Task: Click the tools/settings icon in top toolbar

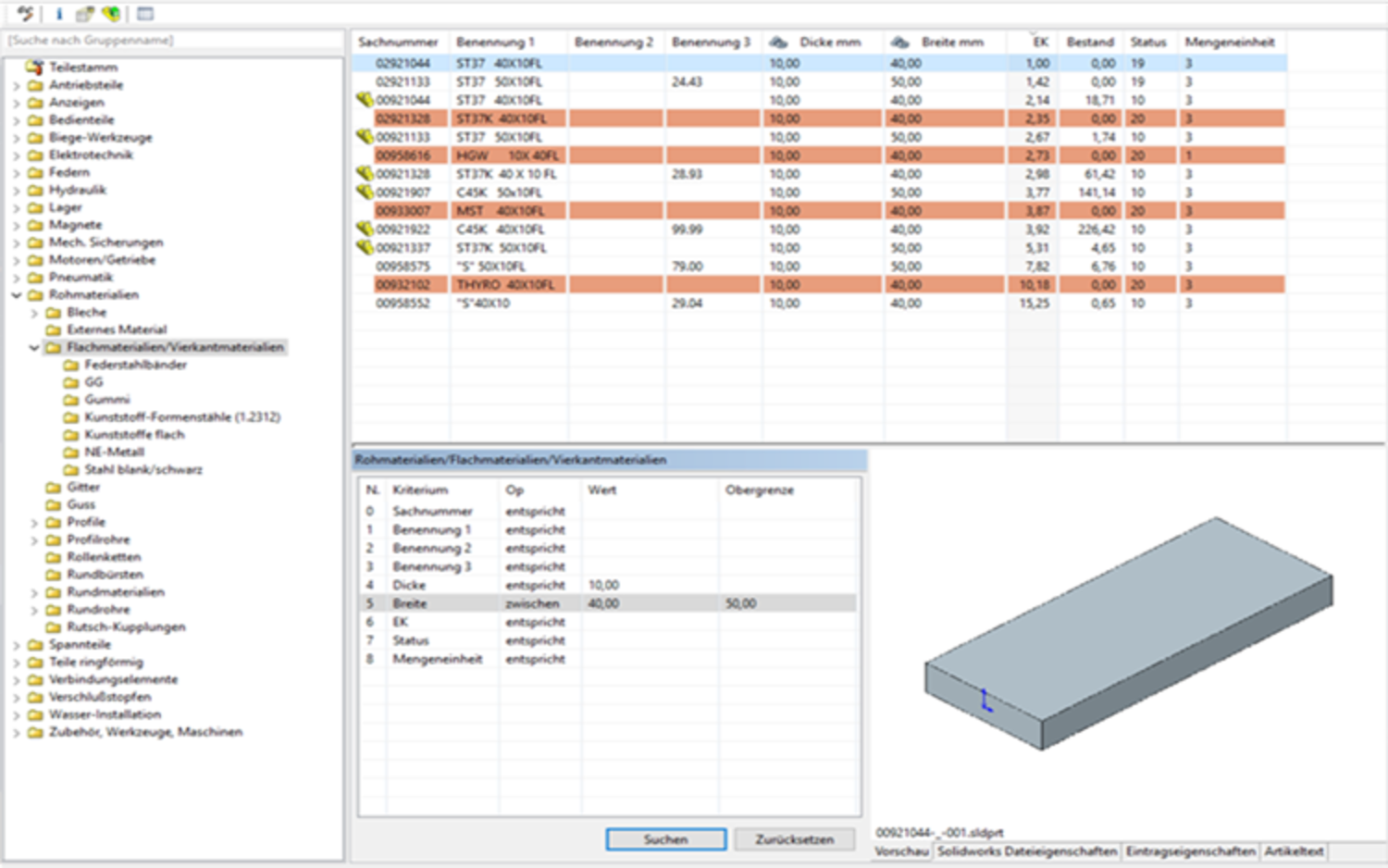Action: click(x=25, y=13)
